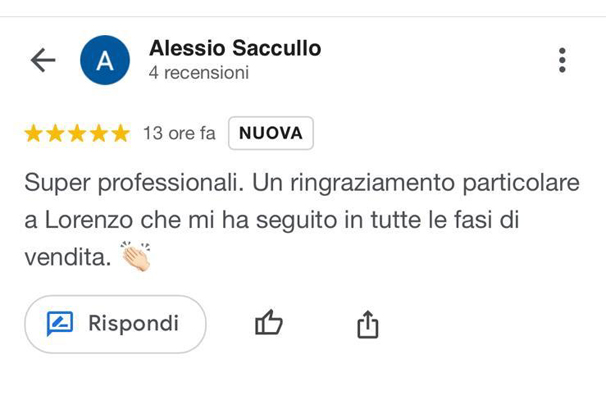
Task: Click the clapping hands emoji
Action: 135,256
